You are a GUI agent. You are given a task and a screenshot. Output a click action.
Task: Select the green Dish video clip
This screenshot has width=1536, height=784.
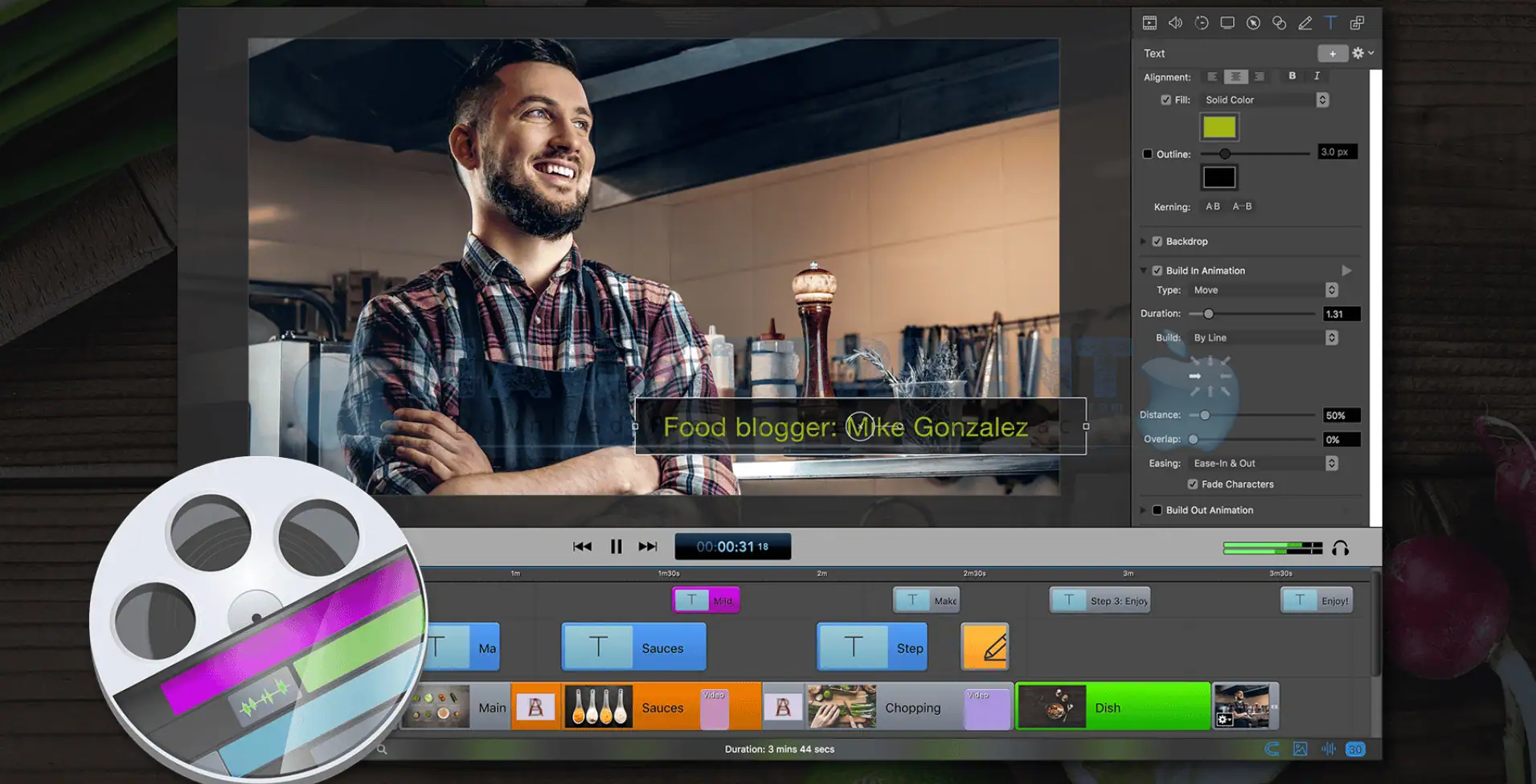pyautogui.click(x=1113, y=707)
